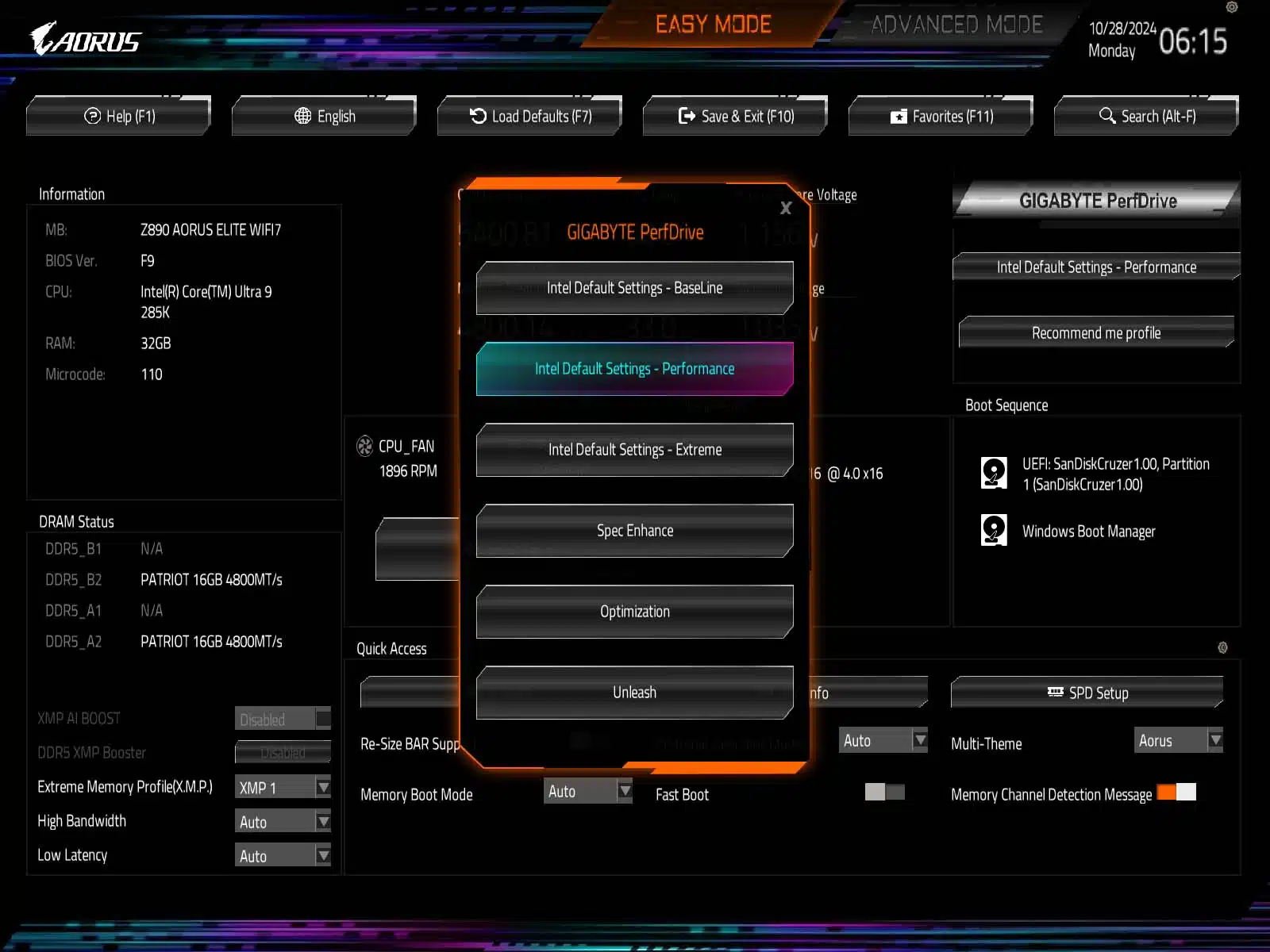The image size is (1270, 952).
Task: Open Memory Boot Mode dropdown
Action: (x=588, y=791)
